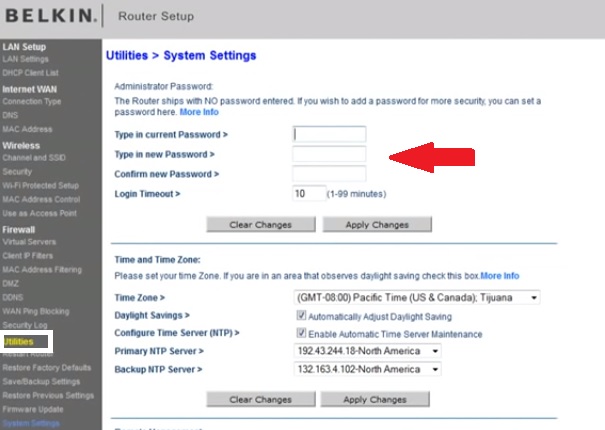Toggle Enable Automatic Time Server Maintenance

pyautogui.click(x=301, y=333)
